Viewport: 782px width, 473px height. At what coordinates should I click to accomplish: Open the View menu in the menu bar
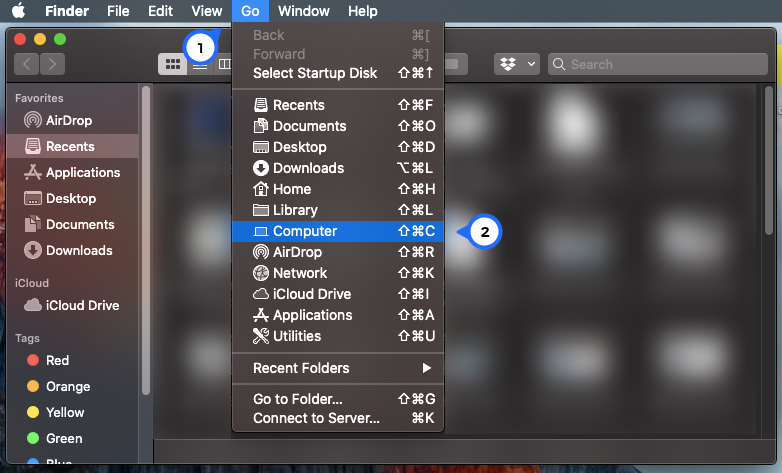click(206, 11)
